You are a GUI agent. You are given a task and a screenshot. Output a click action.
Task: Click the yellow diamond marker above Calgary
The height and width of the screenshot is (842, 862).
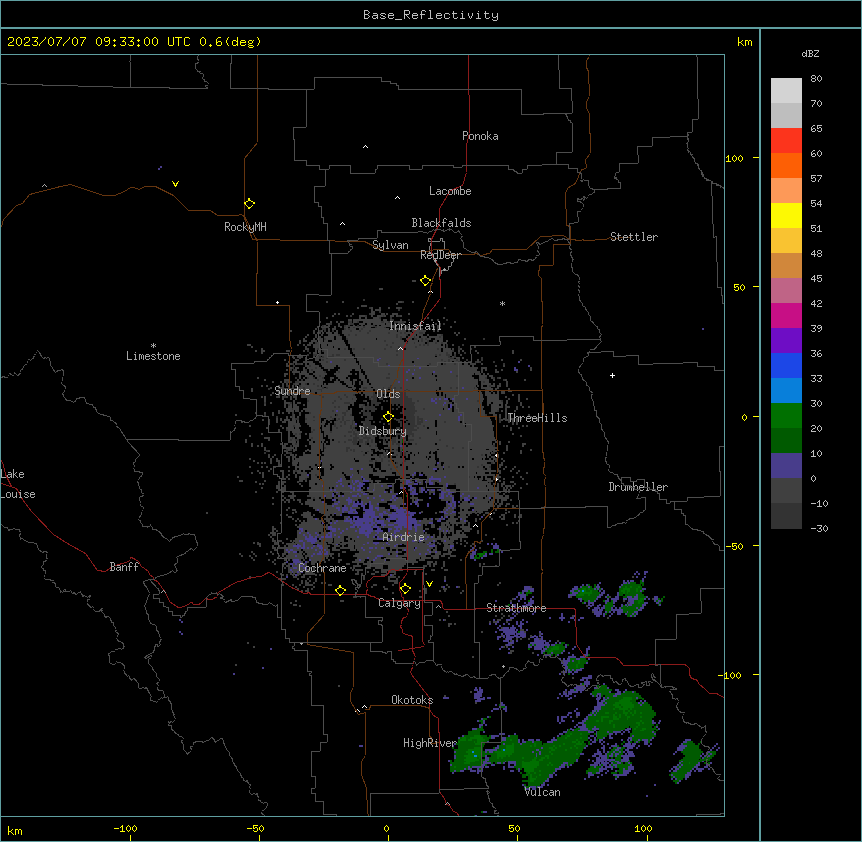click(x=405, y=589)
